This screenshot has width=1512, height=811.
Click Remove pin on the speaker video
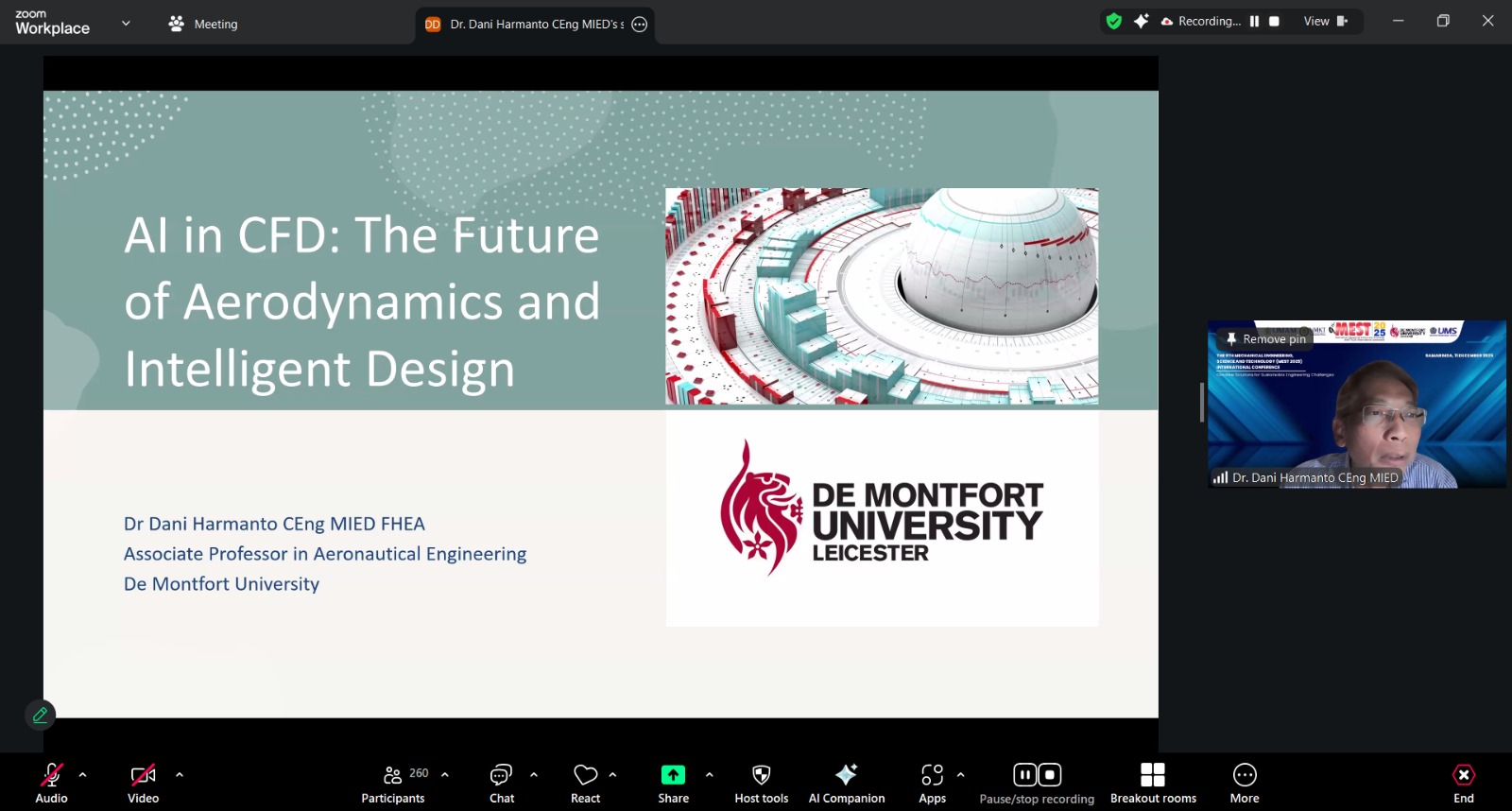(1266, 339)
